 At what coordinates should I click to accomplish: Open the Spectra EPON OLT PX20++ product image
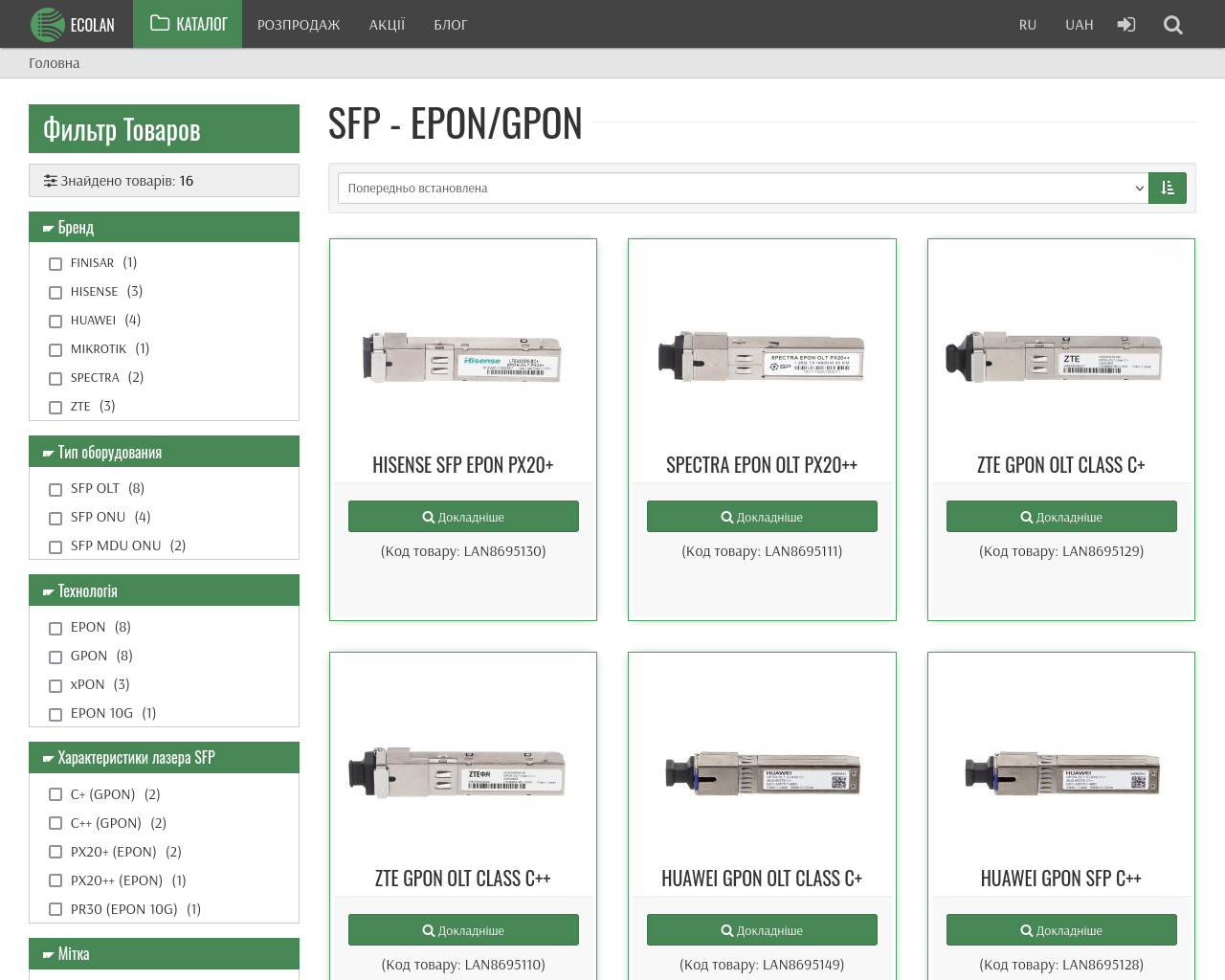click(762, 357)
